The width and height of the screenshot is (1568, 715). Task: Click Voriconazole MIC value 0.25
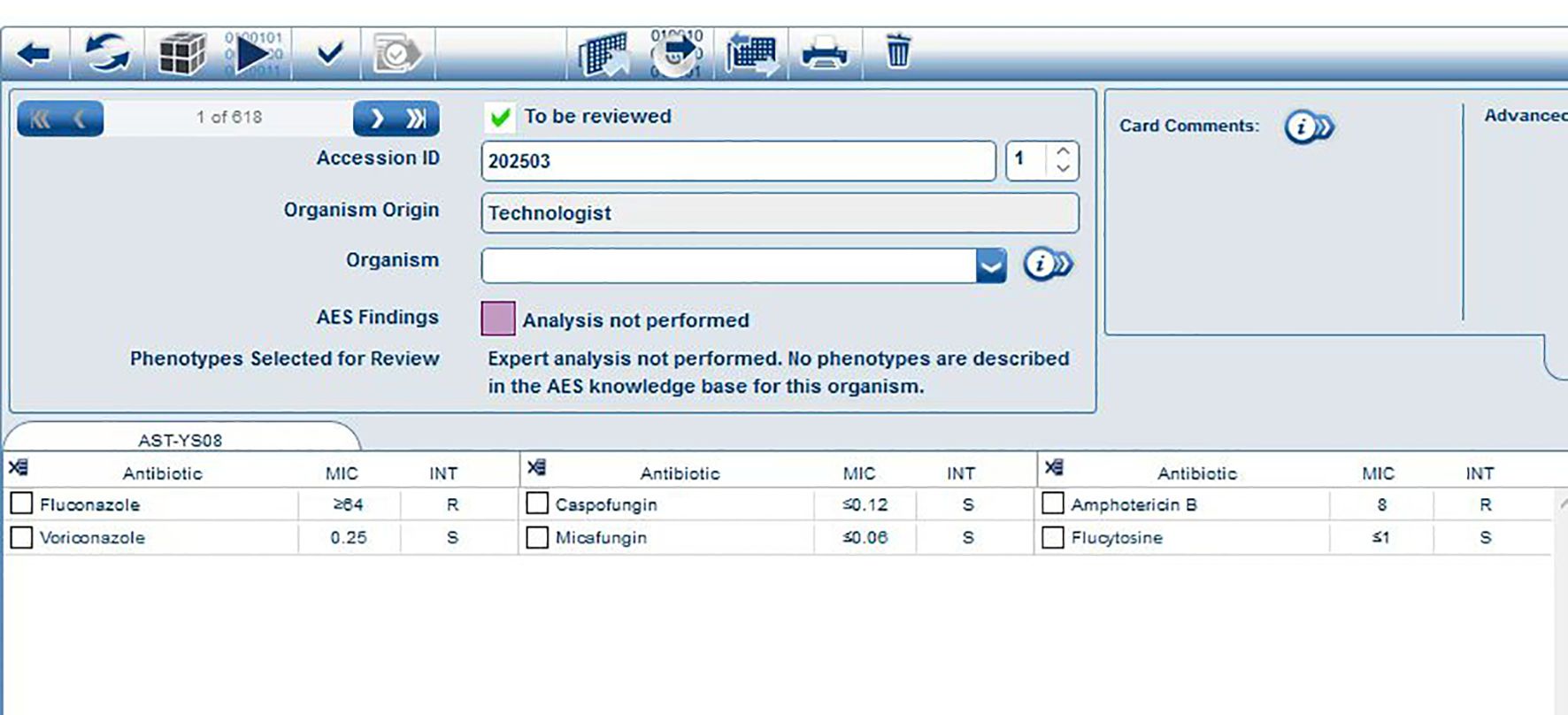pos(349,537)
